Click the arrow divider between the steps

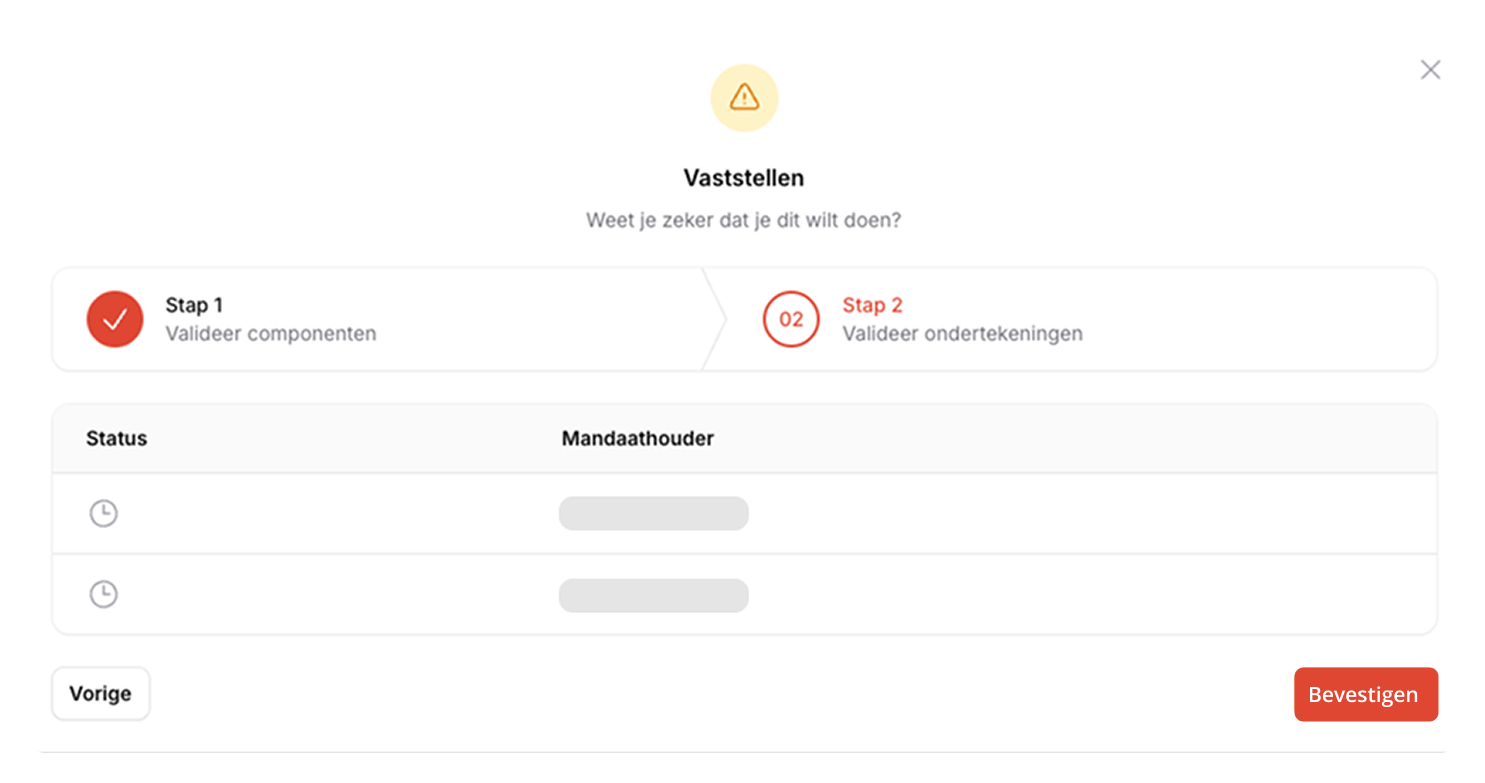pyautogui.click(x=715, y=319)
